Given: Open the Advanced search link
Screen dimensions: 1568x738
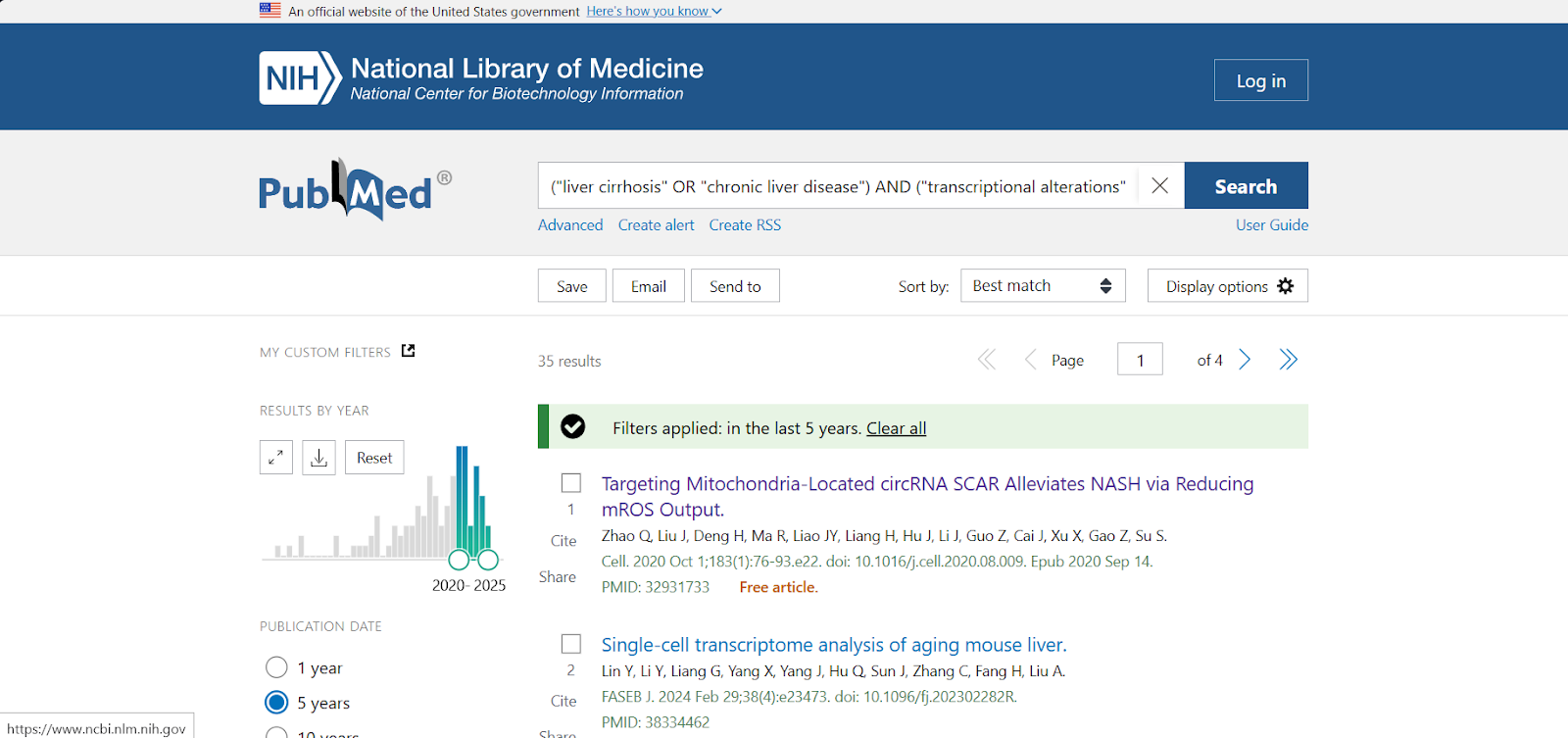Looking at the screenshot, I should pyautogui.click(x=570, y=224).
